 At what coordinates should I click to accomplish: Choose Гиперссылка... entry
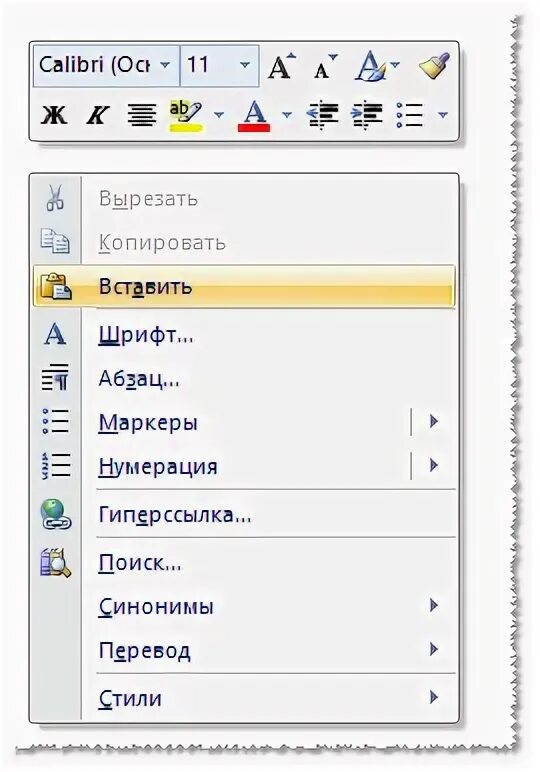pyautogui.click(x=244, y=515)
